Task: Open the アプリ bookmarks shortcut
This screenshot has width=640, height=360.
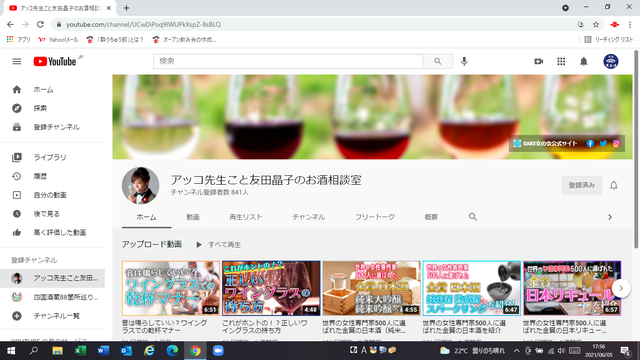Action: coord(19,40)
